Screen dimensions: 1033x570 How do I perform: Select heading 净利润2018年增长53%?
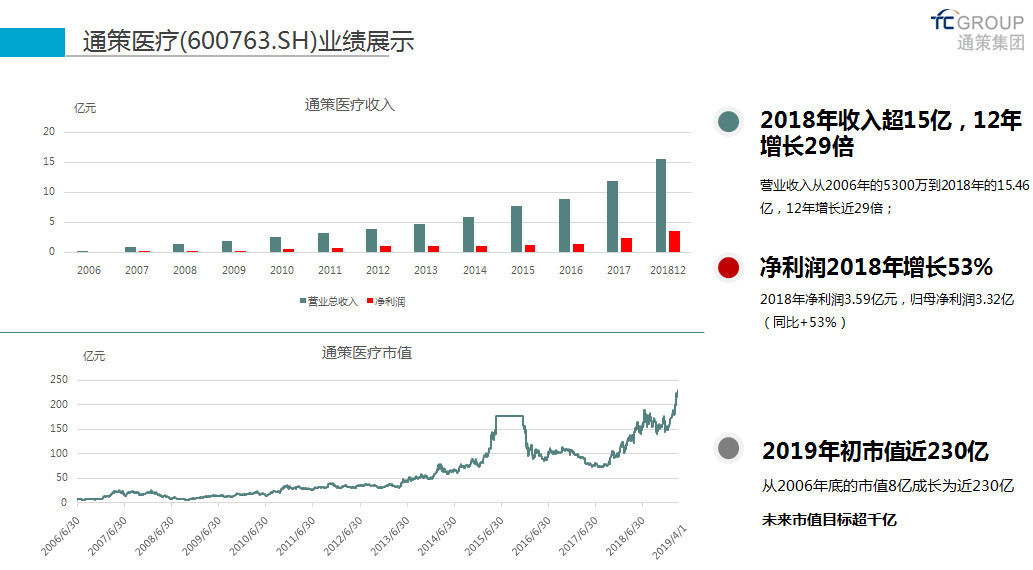(876, 267)
